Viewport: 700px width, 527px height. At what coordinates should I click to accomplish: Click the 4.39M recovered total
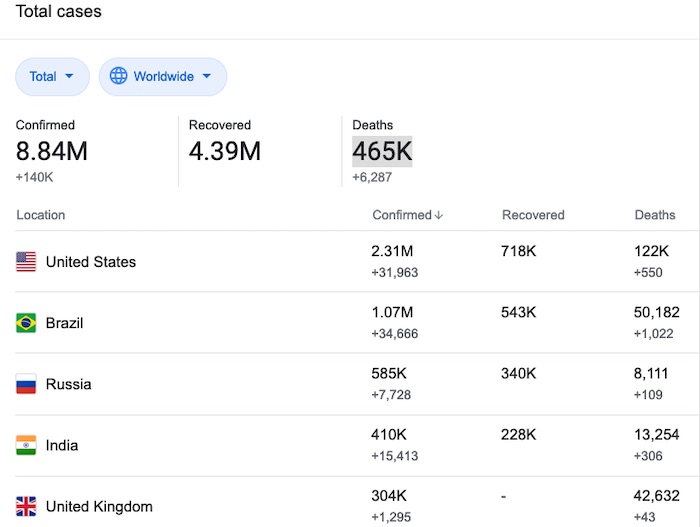(x=225, y=151)
